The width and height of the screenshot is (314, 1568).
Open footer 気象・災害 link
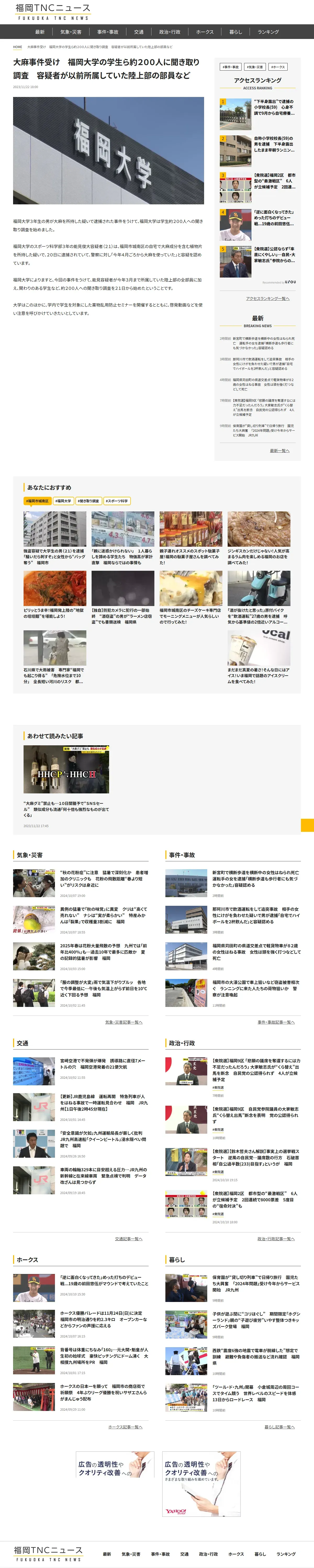coord(131,1554)
